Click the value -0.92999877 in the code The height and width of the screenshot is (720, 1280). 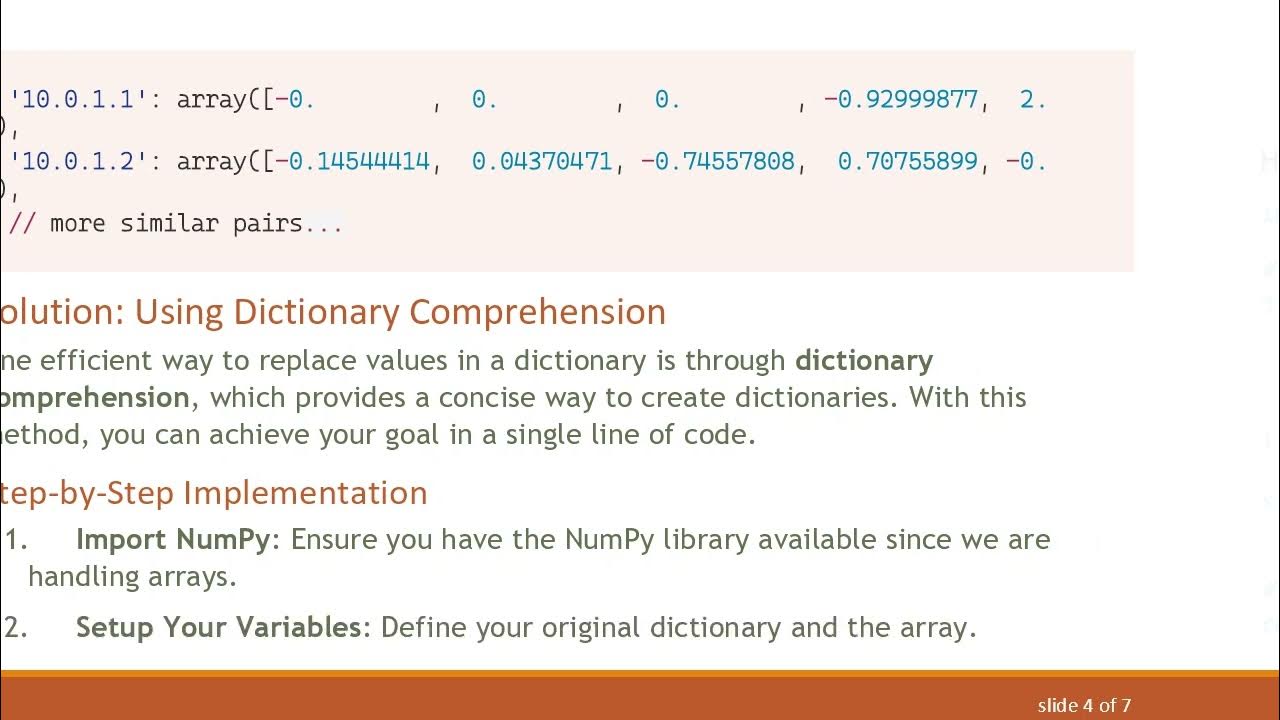[x=900, y=100]
